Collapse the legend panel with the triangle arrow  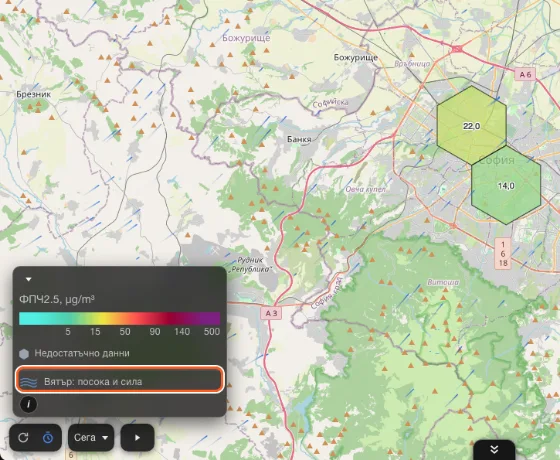[29, 279]
